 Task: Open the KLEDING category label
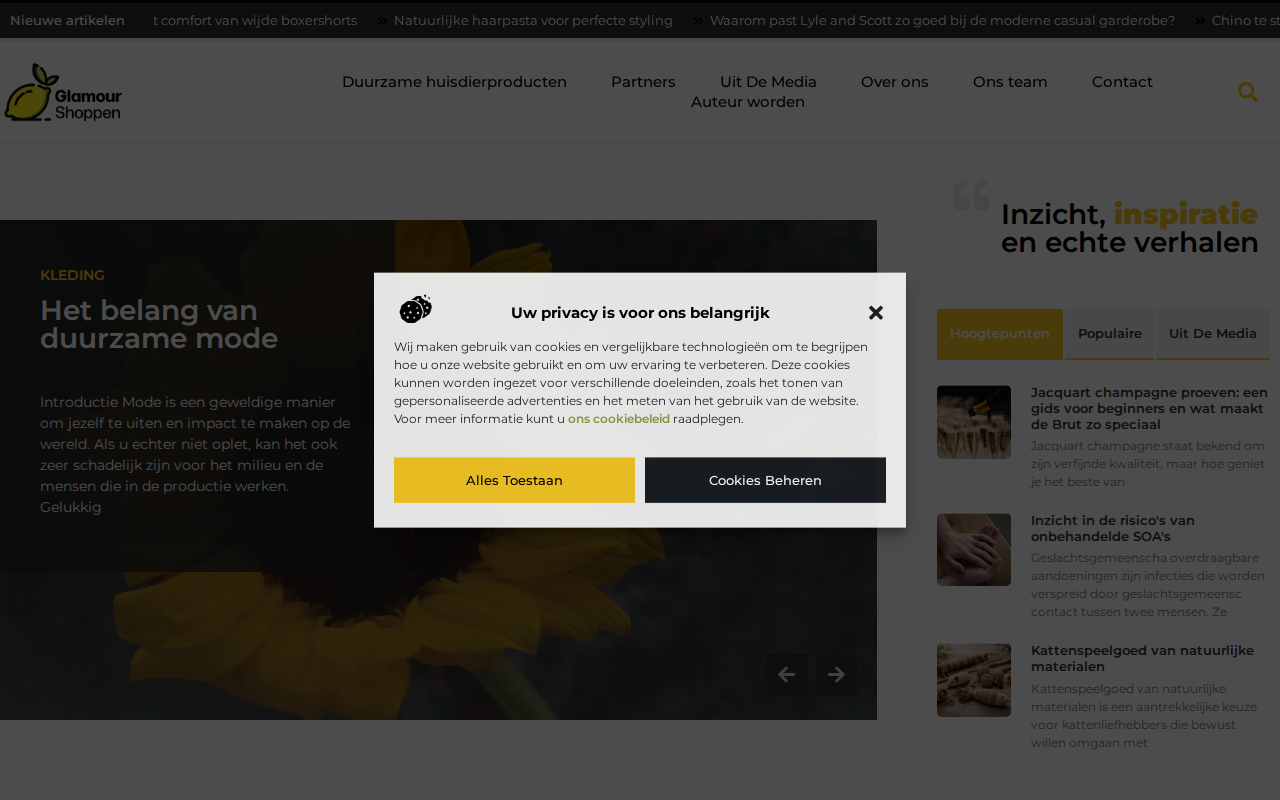[72, 275]
